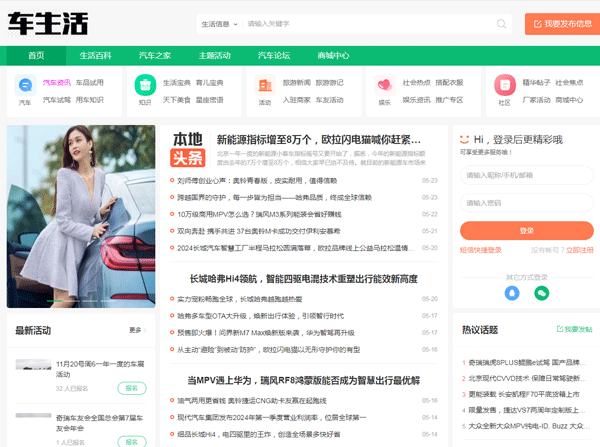Open the 育儿宝典 link

tap(209, 83)
